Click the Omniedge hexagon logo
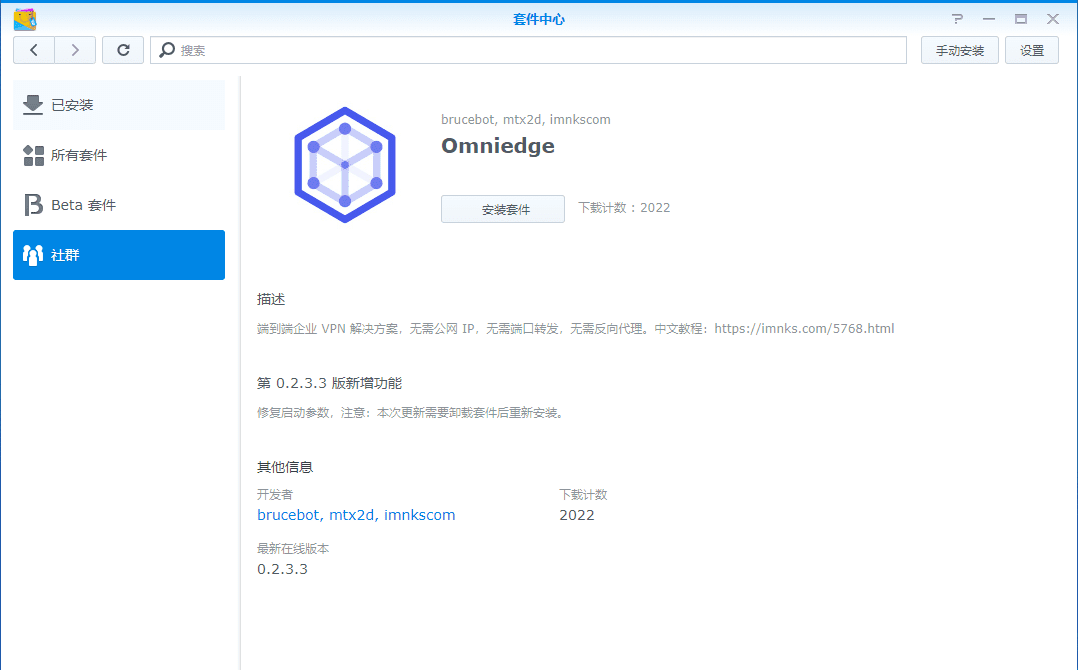 pyautogui.click(x=345, y=164)
